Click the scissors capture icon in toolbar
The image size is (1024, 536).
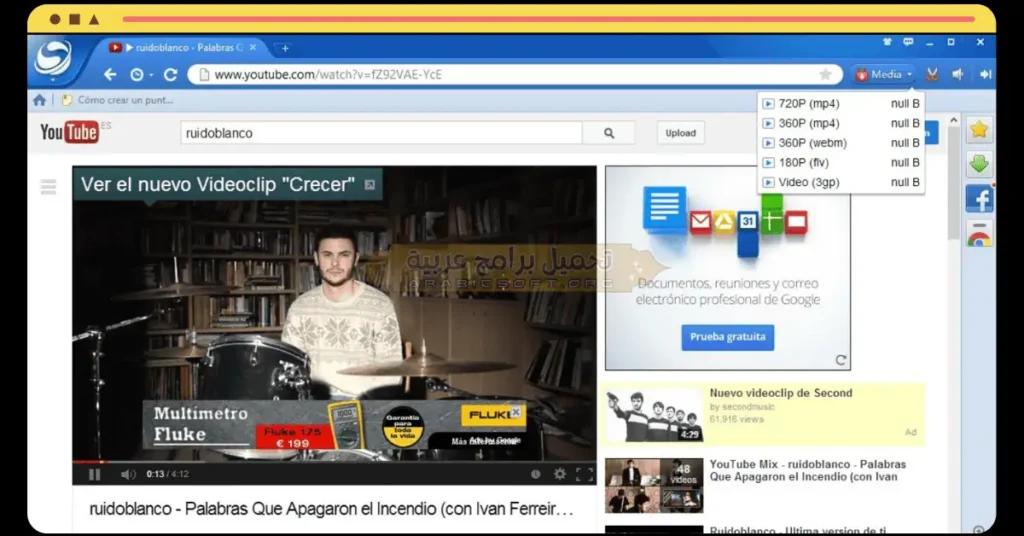pos(932,74)
